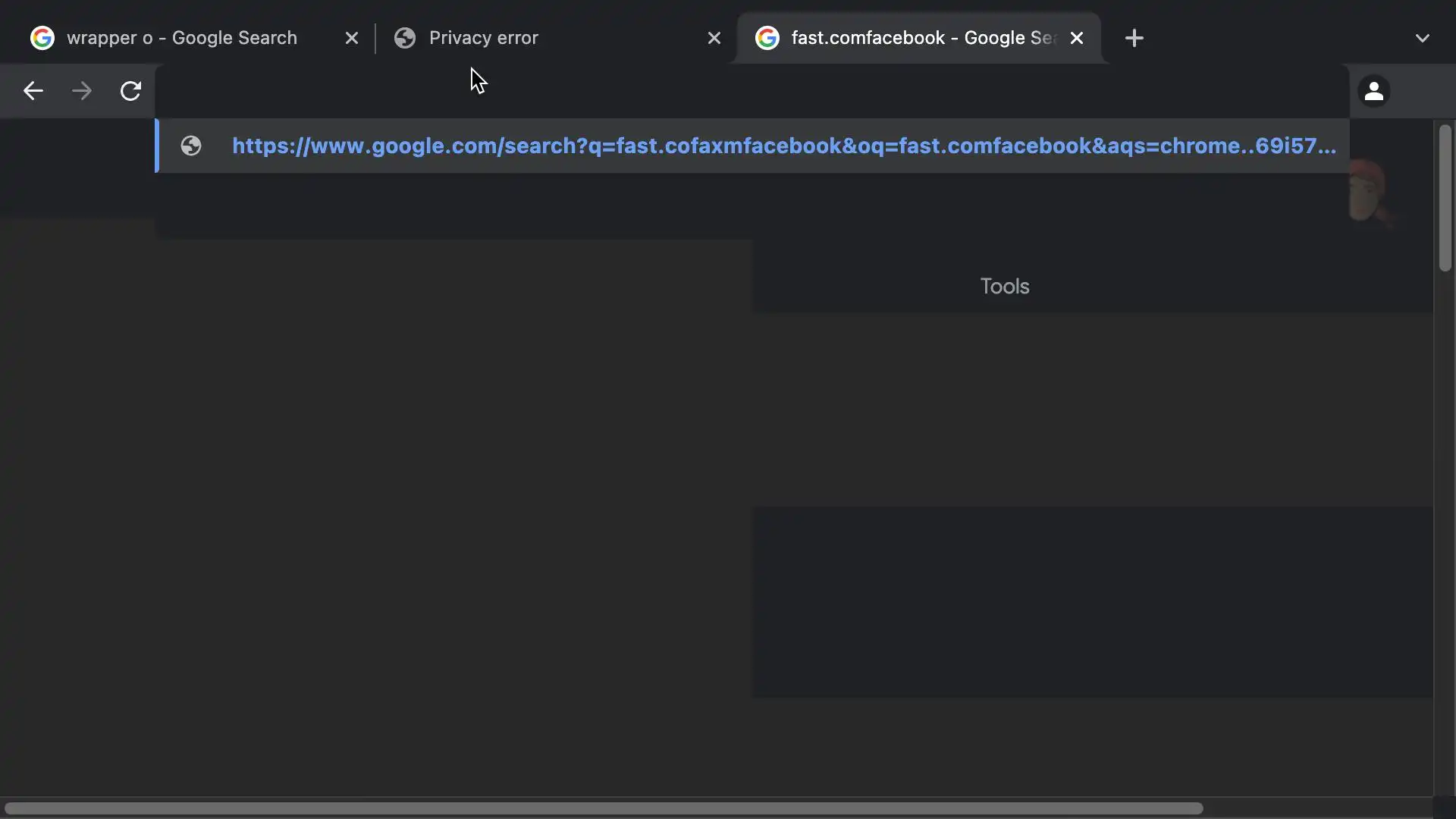
Task: Click Google favicon on wrapper o tab
Action: 42,38
